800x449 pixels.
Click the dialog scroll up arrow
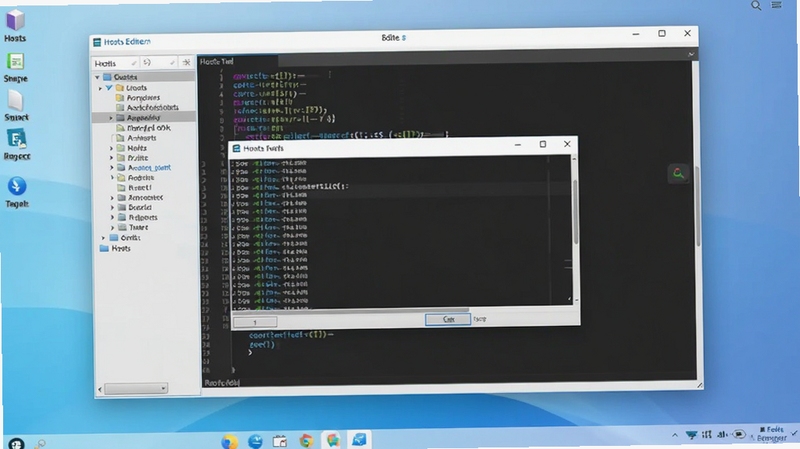click(x=574, y=159)
